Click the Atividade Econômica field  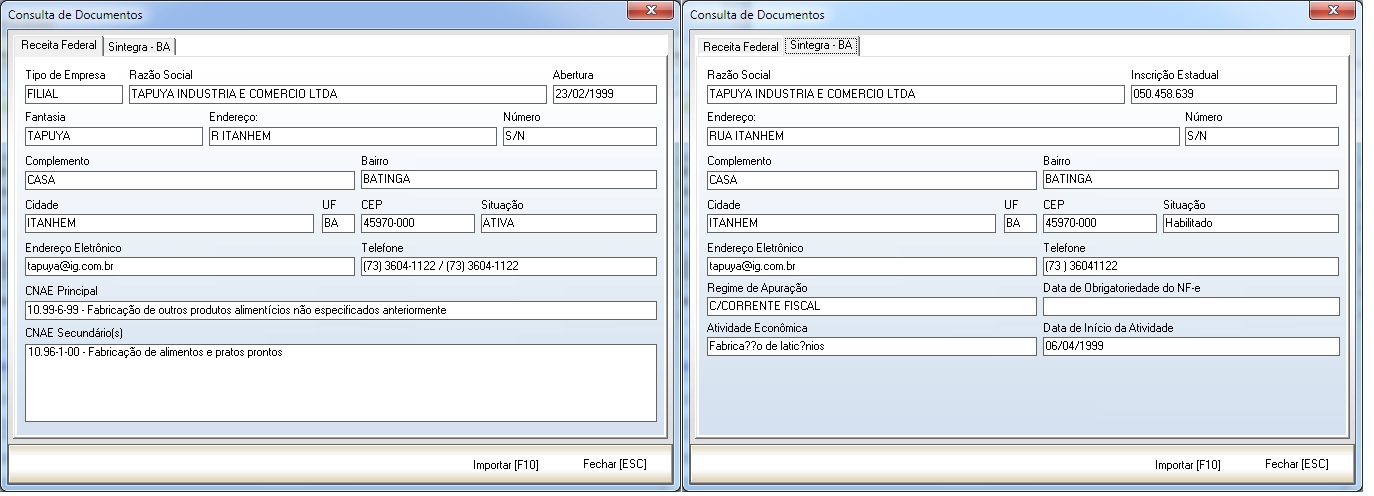(871, 346)
